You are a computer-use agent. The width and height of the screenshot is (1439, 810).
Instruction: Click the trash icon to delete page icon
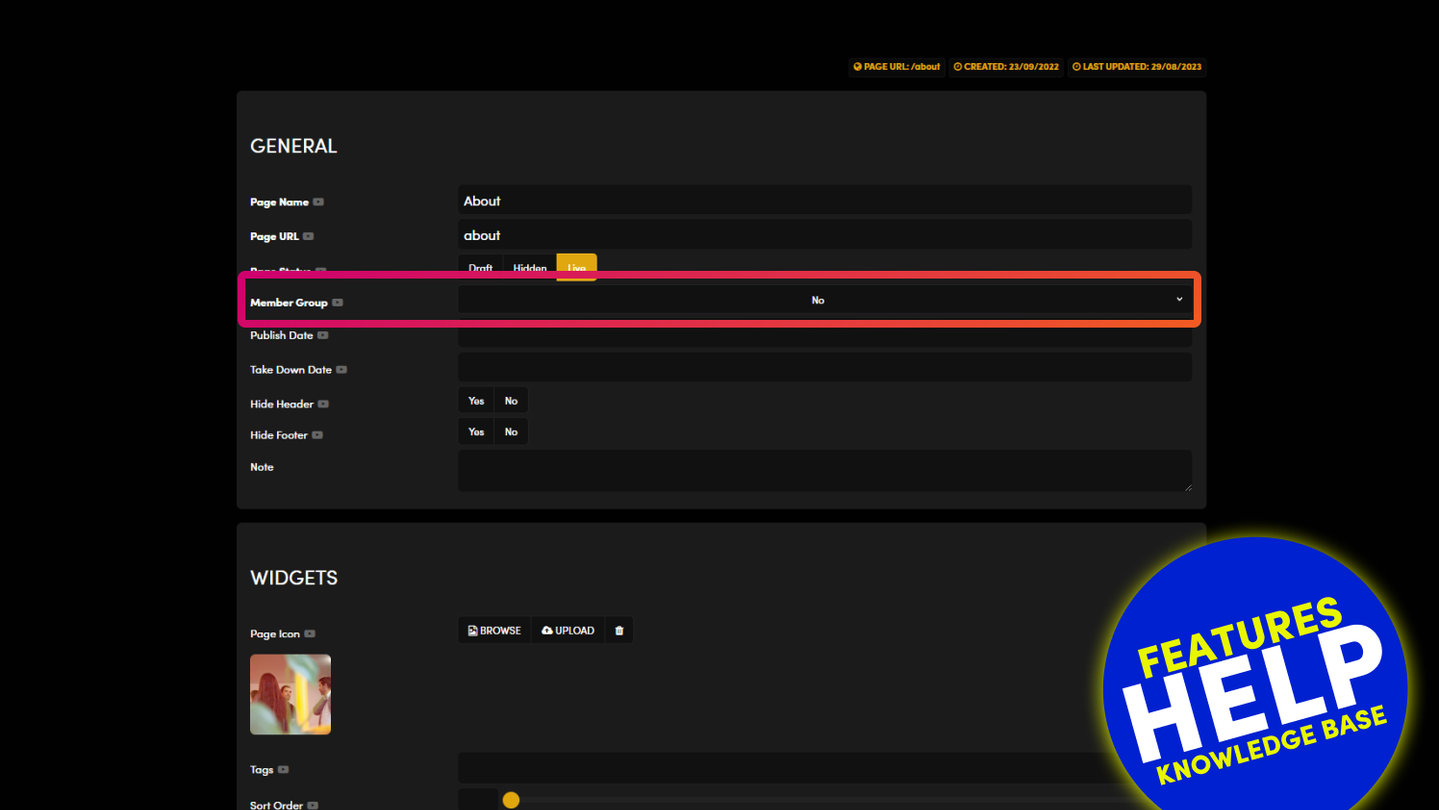[619, 631]
